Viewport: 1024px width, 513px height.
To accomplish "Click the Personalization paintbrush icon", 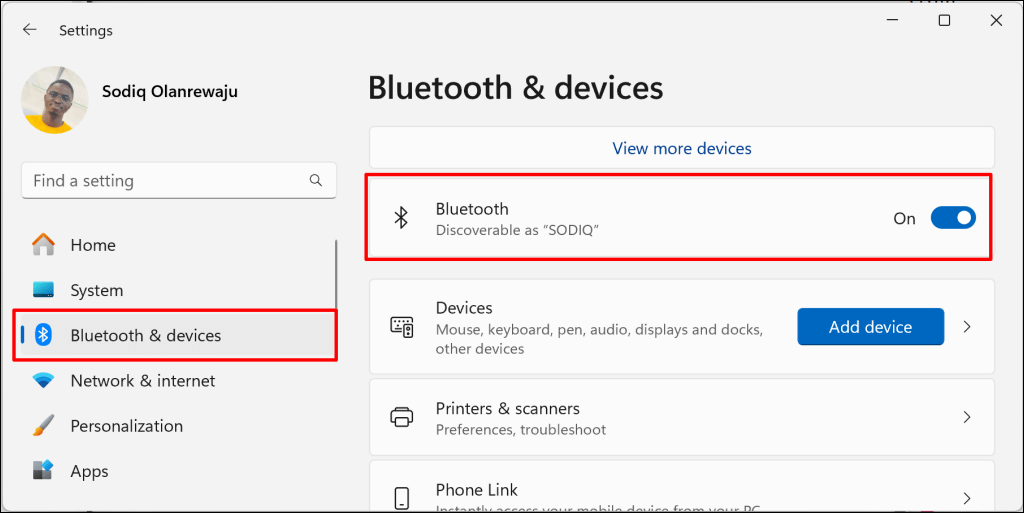I will [x=43, y=426].
